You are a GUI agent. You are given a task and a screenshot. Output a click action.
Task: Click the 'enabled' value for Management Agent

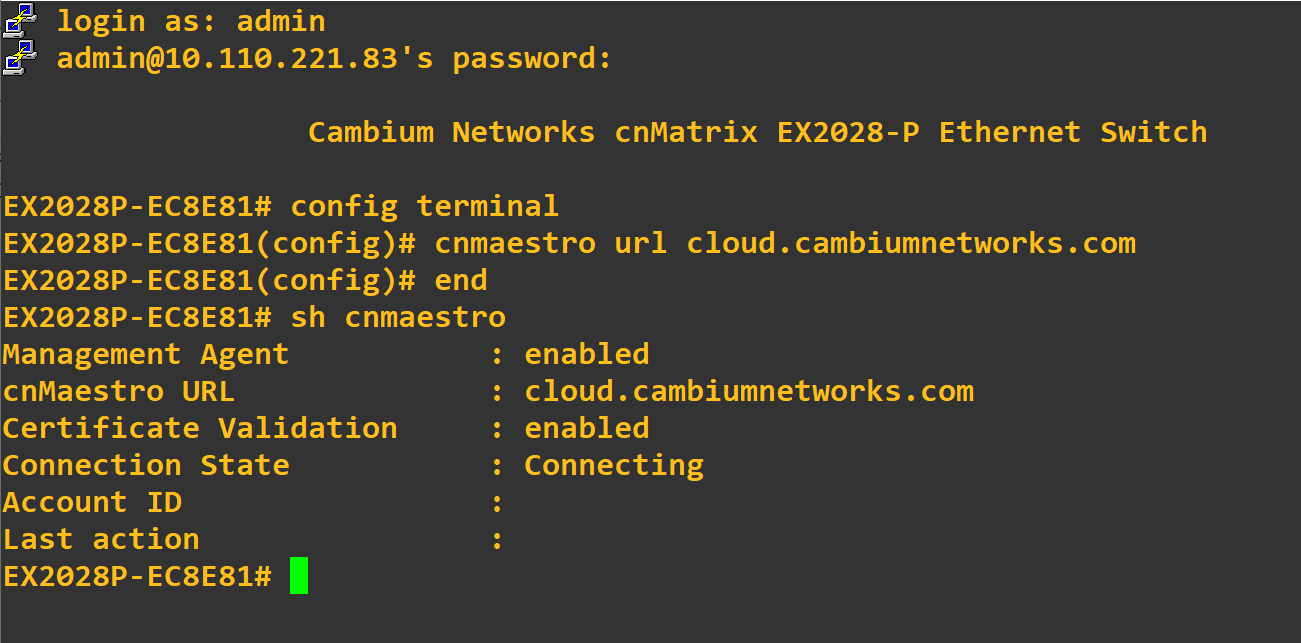(x=587, y=354)
